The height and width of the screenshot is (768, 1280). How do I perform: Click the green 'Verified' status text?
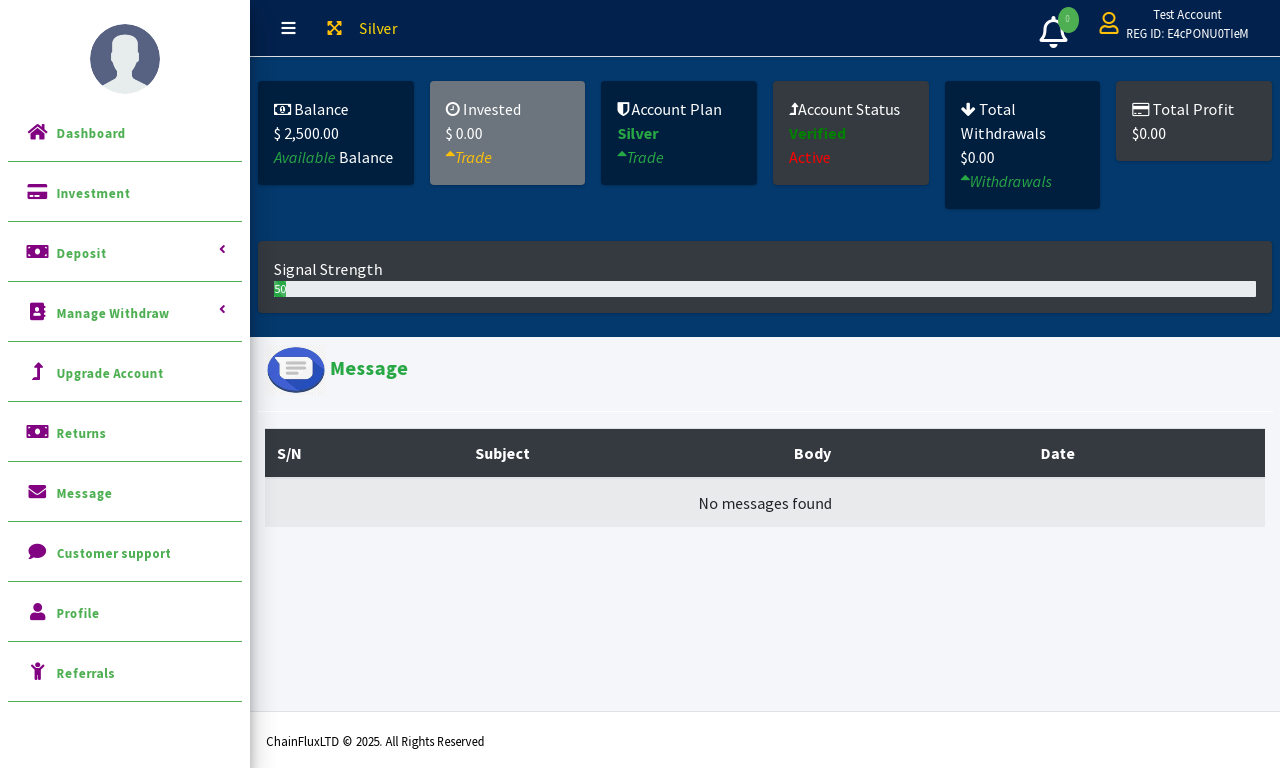817,133
